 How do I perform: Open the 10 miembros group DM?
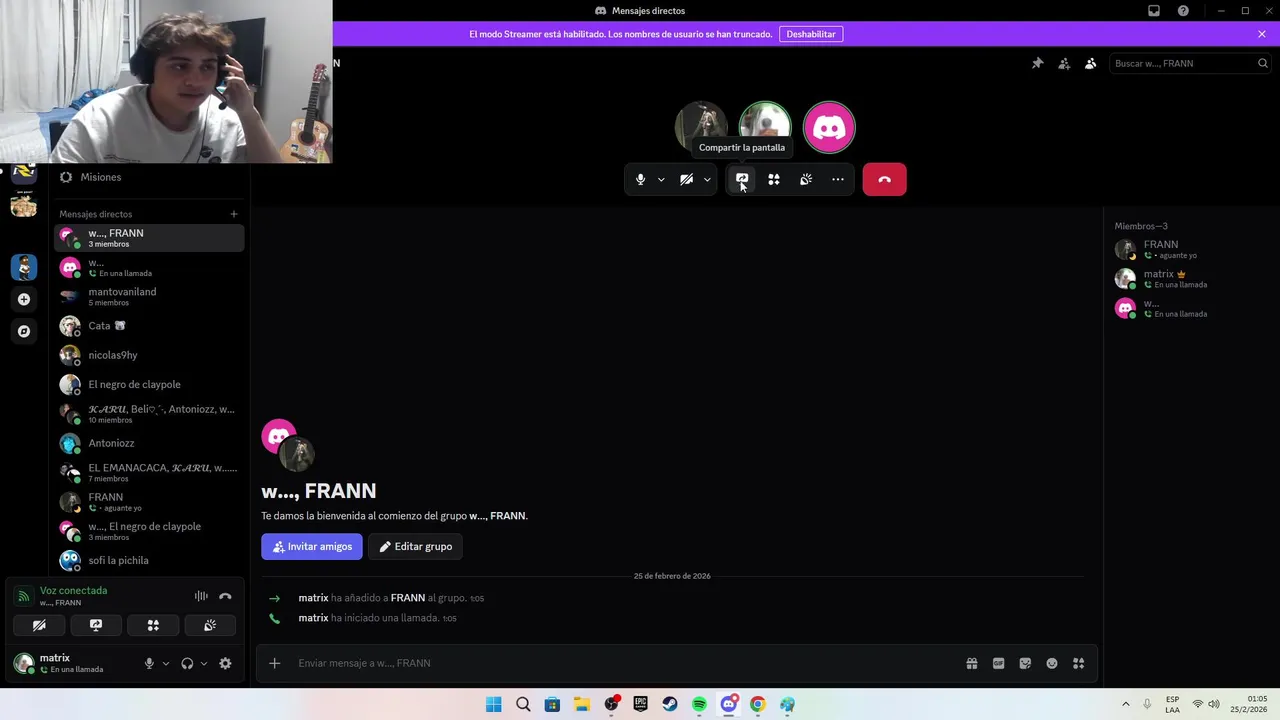coord(149,414)
